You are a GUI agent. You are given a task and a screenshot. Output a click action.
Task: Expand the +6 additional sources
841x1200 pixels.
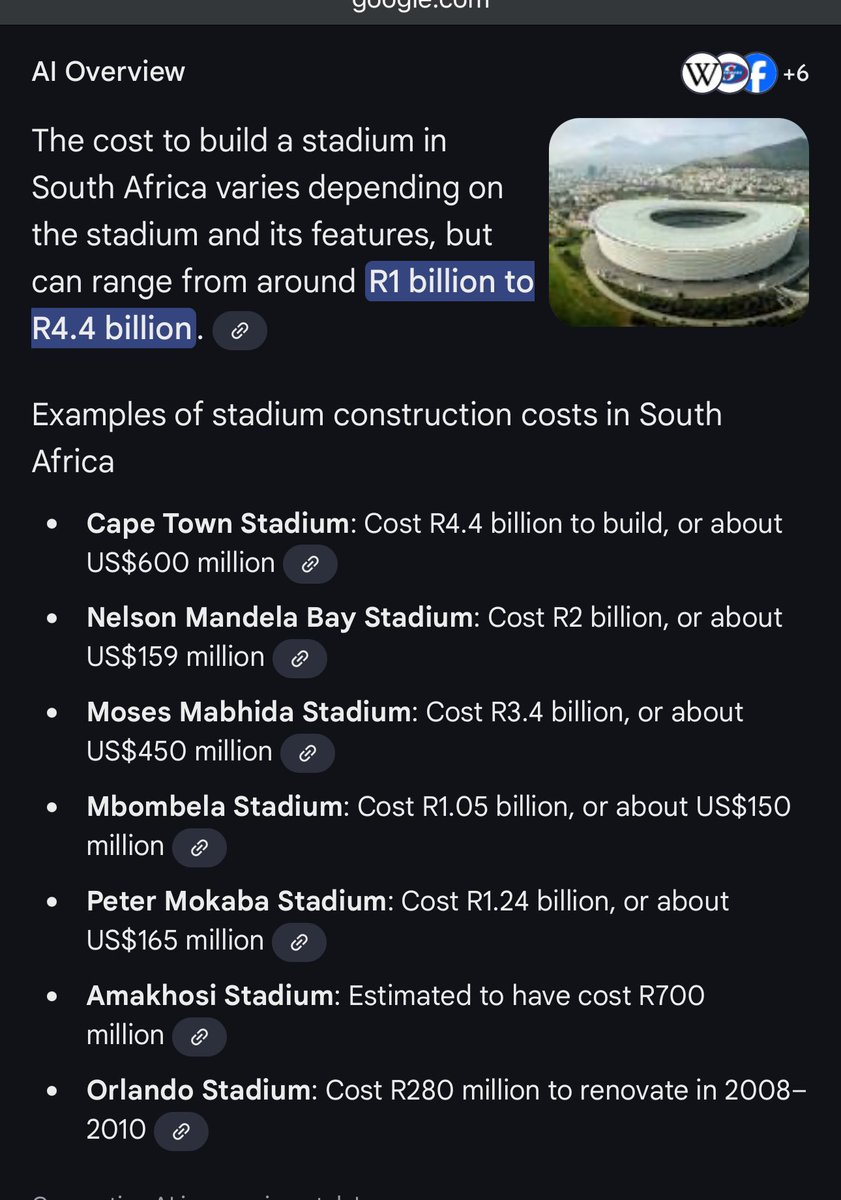(794, 74)
